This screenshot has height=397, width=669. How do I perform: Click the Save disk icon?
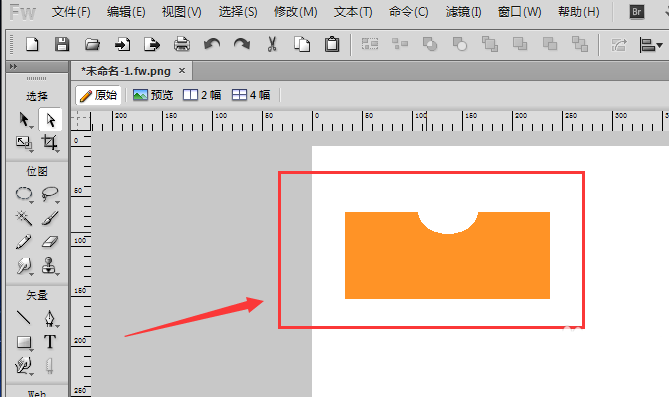pos(62,44)
